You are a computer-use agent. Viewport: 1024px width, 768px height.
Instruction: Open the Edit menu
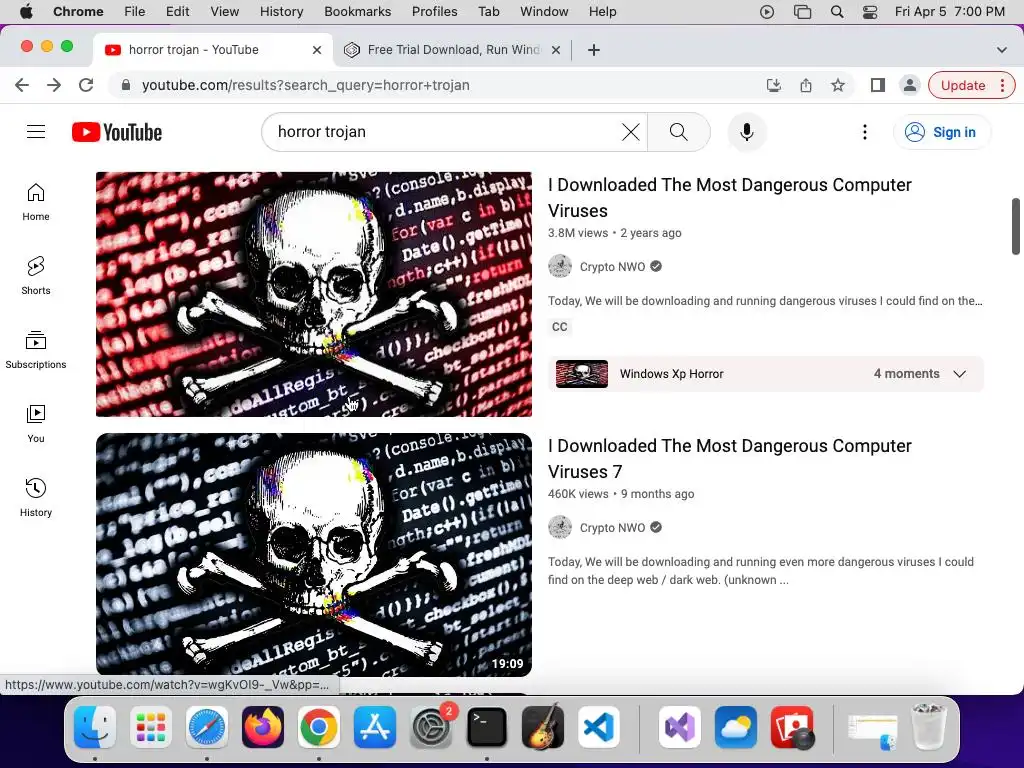(x=177, y=12)
